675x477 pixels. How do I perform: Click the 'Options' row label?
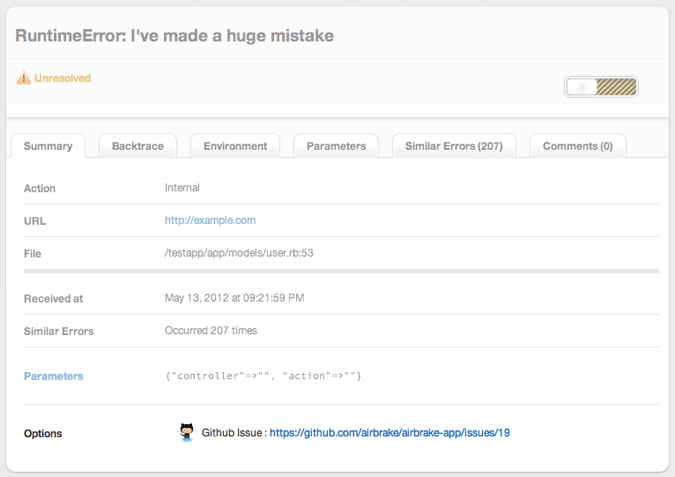pos(43,434)
